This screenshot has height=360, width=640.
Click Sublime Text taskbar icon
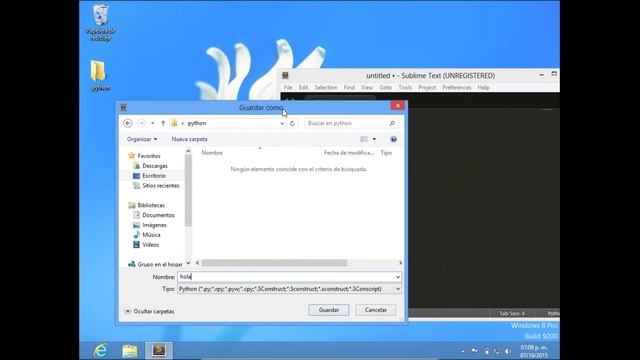coord(159,351)
